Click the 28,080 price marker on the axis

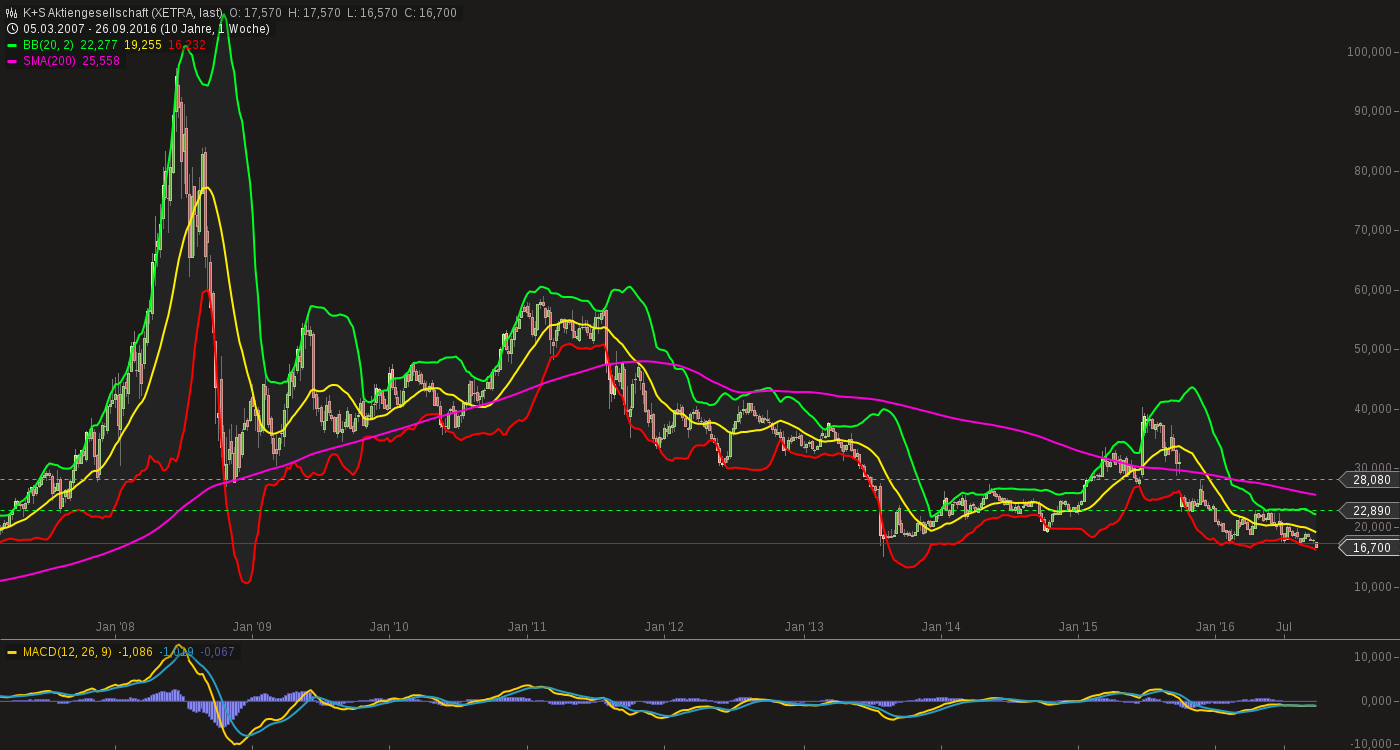tap(1371, 480)
